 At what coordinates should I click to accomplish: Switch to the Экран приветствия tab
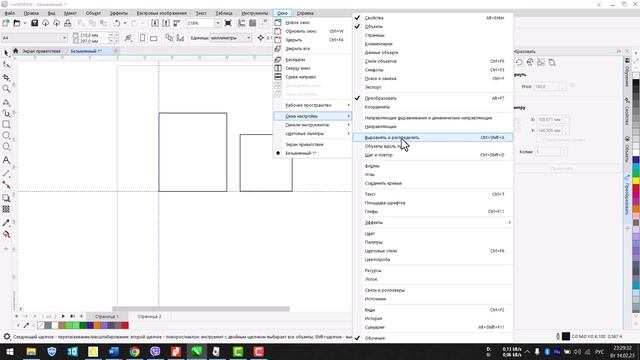click(x=41, y=51)
